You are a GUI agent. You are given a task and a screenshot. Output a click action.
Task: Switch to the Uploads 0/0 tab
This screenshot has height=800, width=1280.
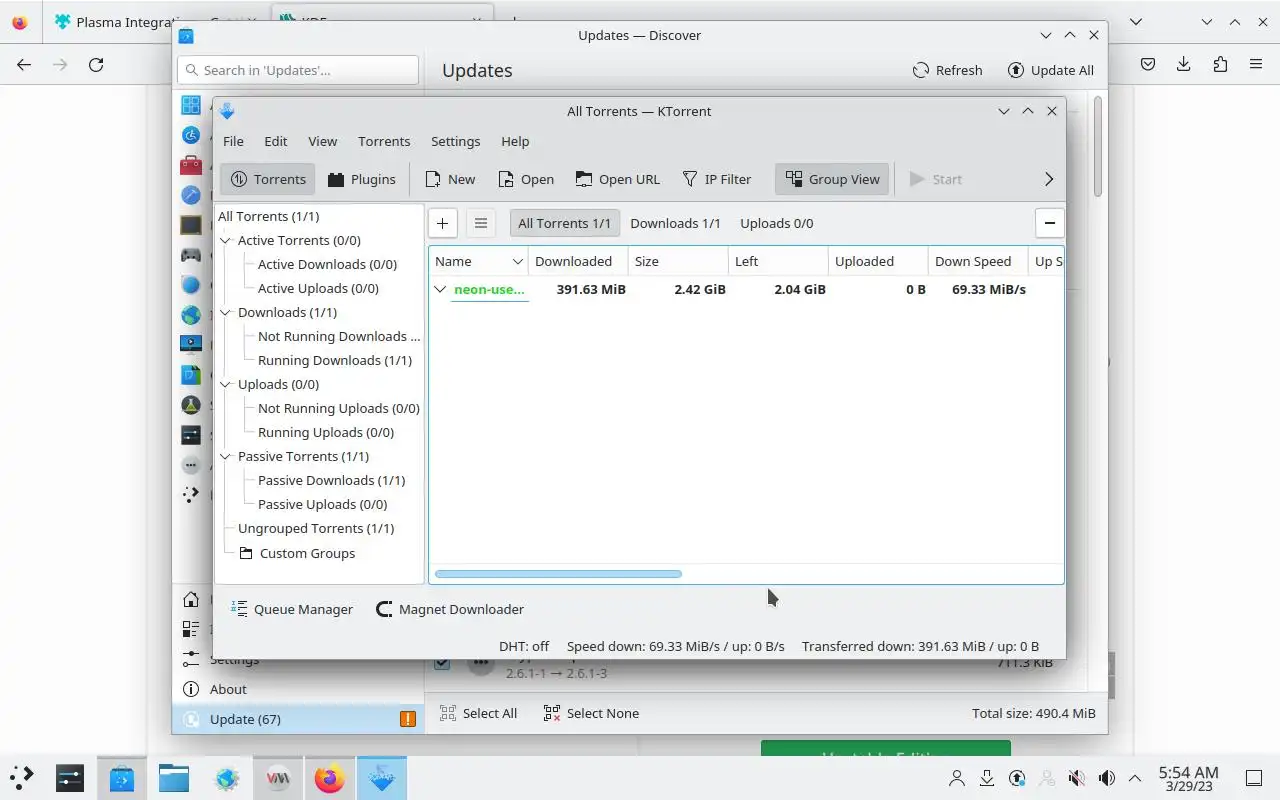click(x=777, y=223)
